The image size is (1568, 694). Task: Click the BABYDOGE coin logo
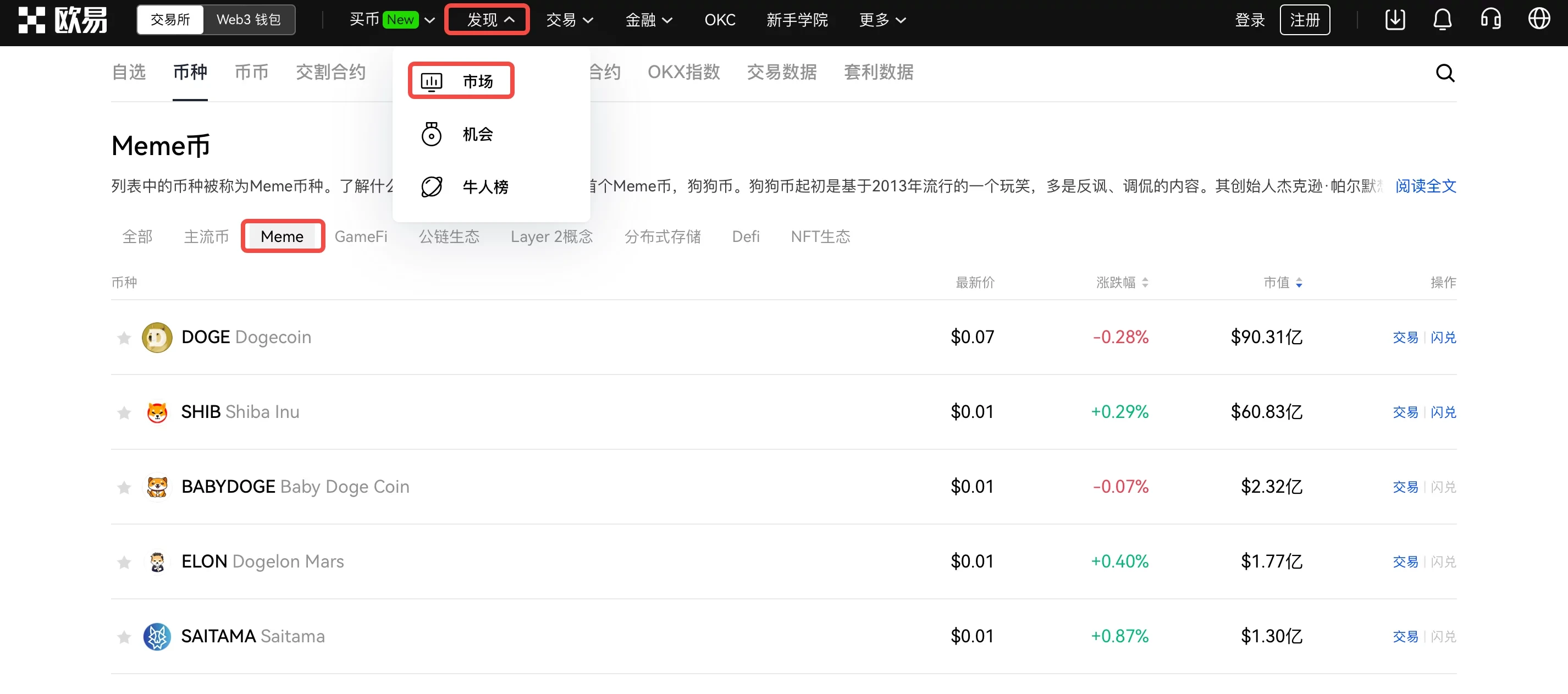pyautogui.click(x=157, y=487)
